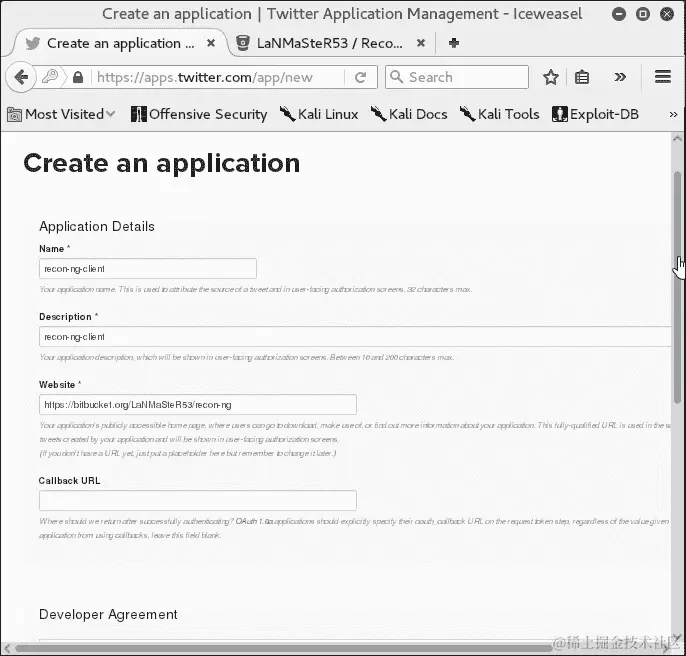Open a new tab with the plus icon
Viewport: 686px width, 656px height.
point(454,43)
